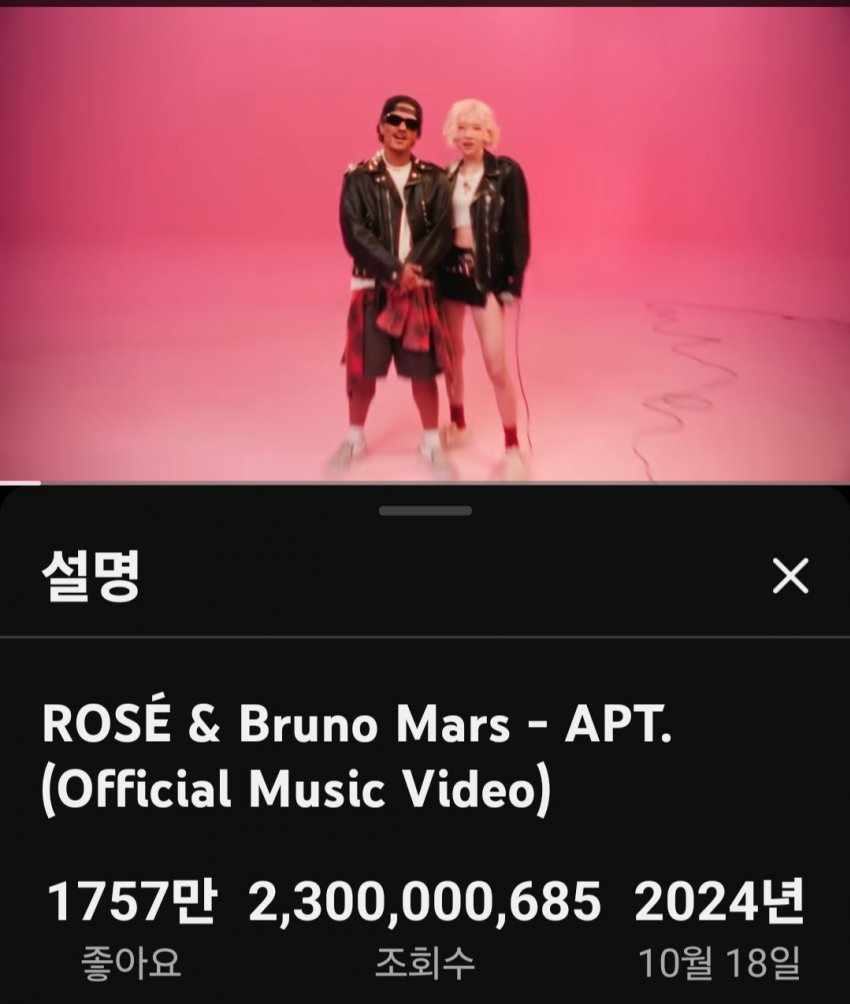Close the 설명 description panel
This screenshot has height=1004, width=850.
(x=790, y=576)
